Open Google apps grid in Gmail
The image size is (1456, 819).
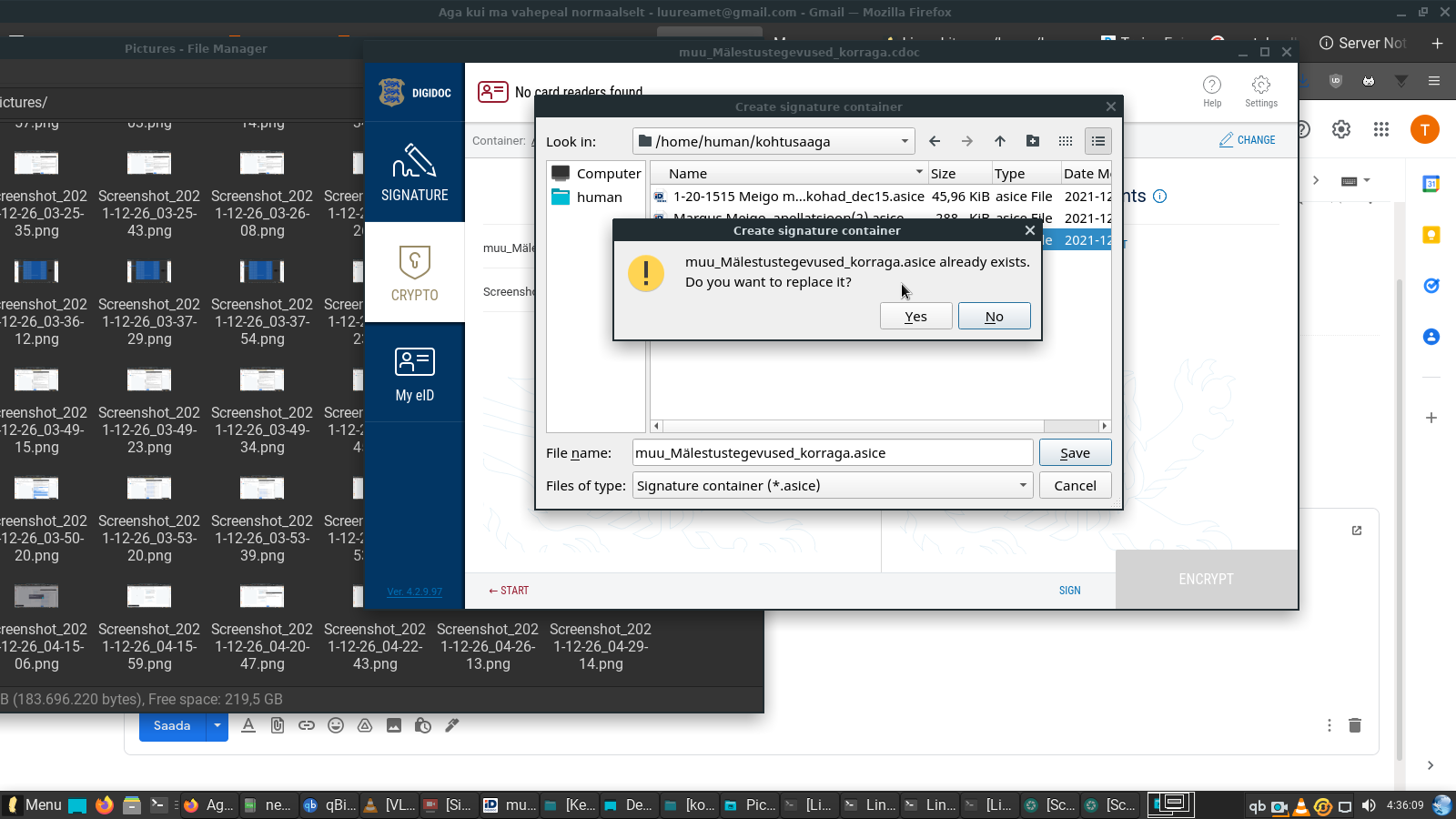pos(1381,129)
